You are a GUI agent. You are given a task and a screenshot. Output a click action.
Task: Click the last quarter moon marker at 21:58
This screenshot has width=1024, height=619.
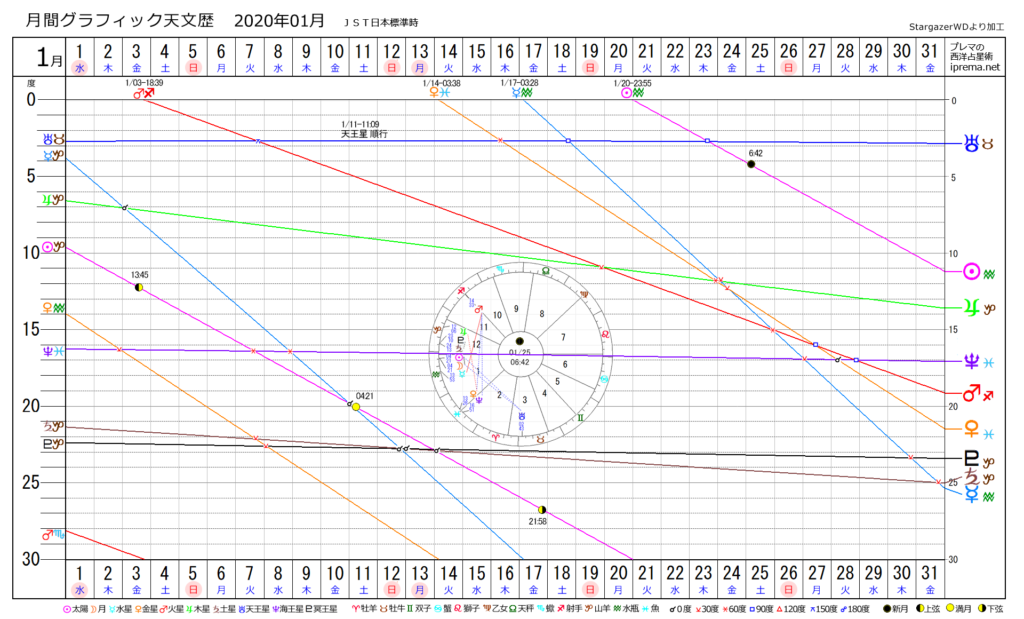tap(542, 510)
